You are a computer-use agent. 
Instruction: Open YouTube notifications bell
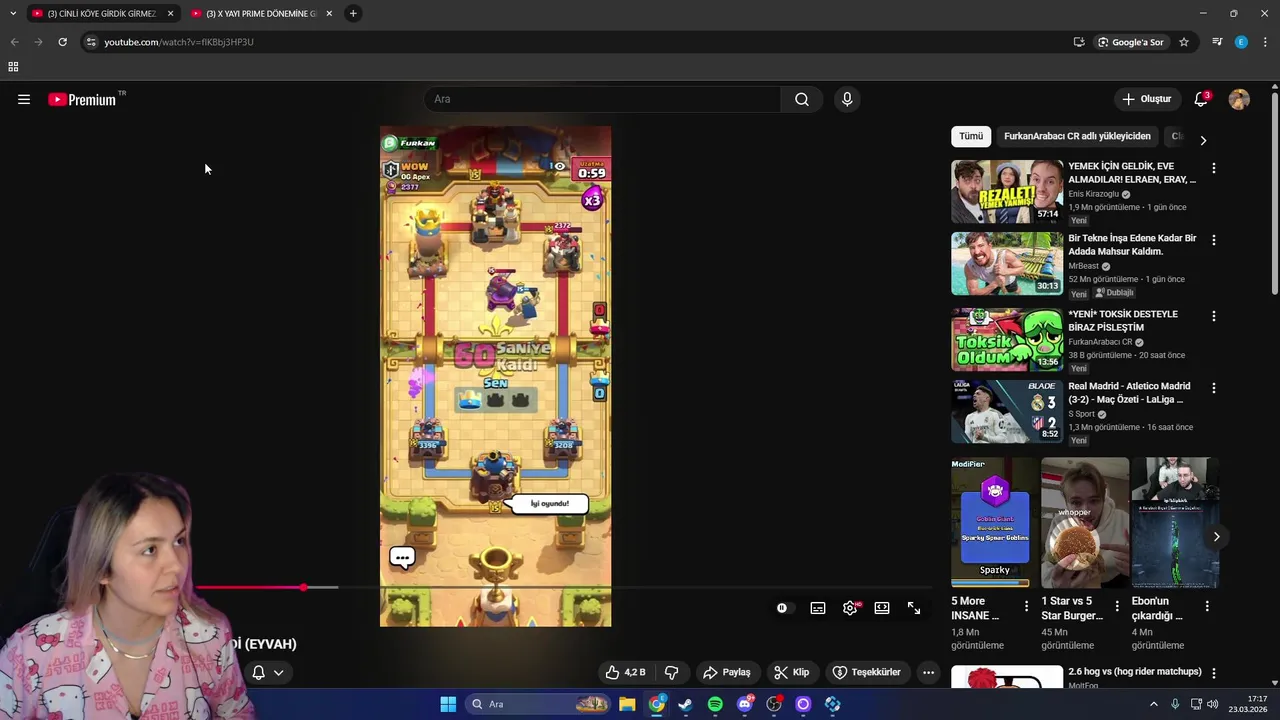pos(1201,99)
